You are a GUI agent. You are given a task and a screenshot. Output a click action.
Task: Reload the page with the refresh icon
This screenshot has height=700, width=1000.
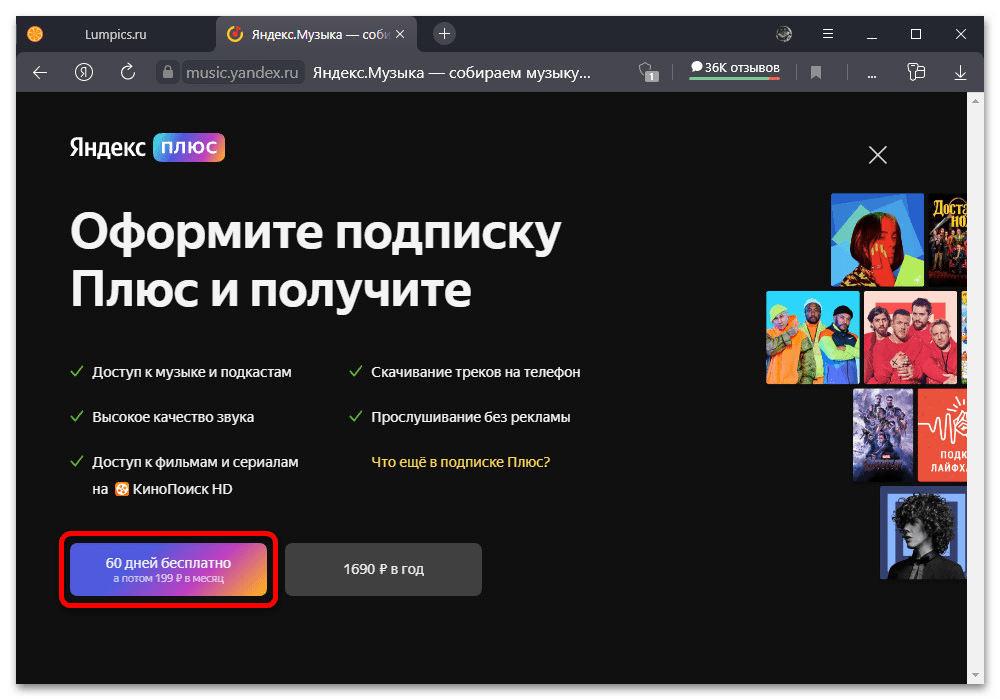click(x=127, y=72)
